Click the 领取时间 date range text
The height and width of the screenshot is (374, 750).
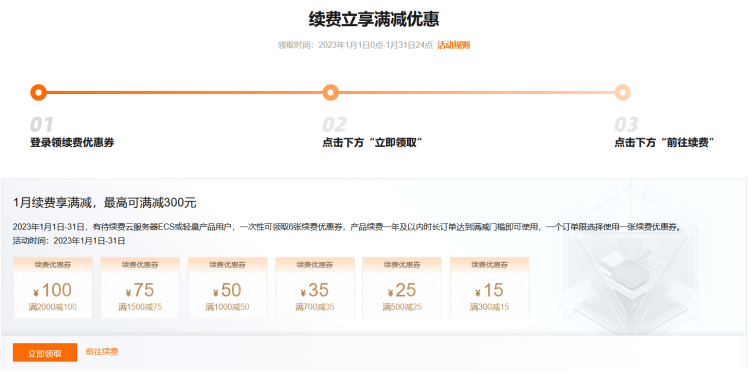355,45
